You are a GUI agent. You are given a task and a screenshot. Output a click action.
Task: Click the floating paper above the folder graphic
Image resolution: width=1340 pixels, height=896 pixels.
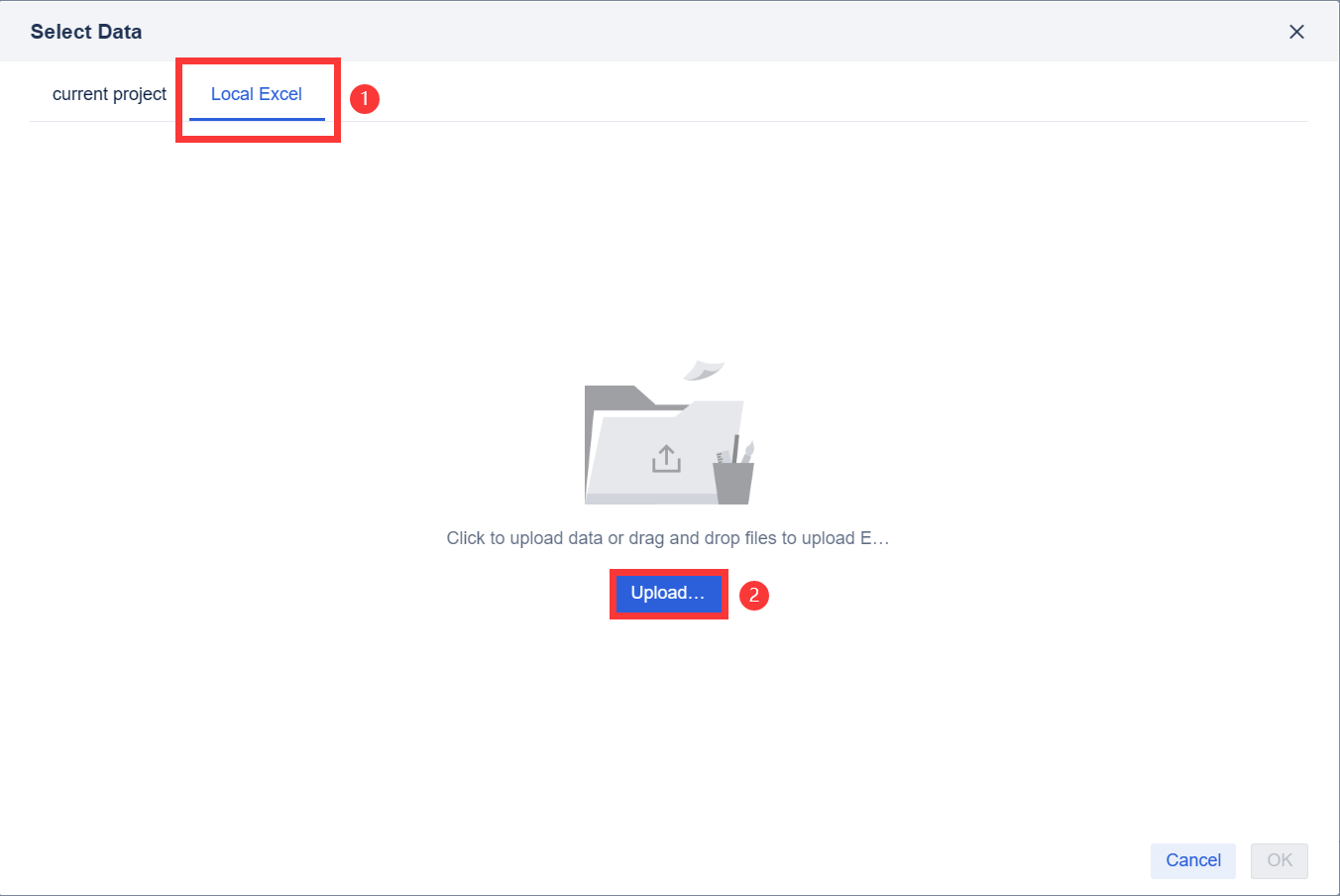click(704, 369)
